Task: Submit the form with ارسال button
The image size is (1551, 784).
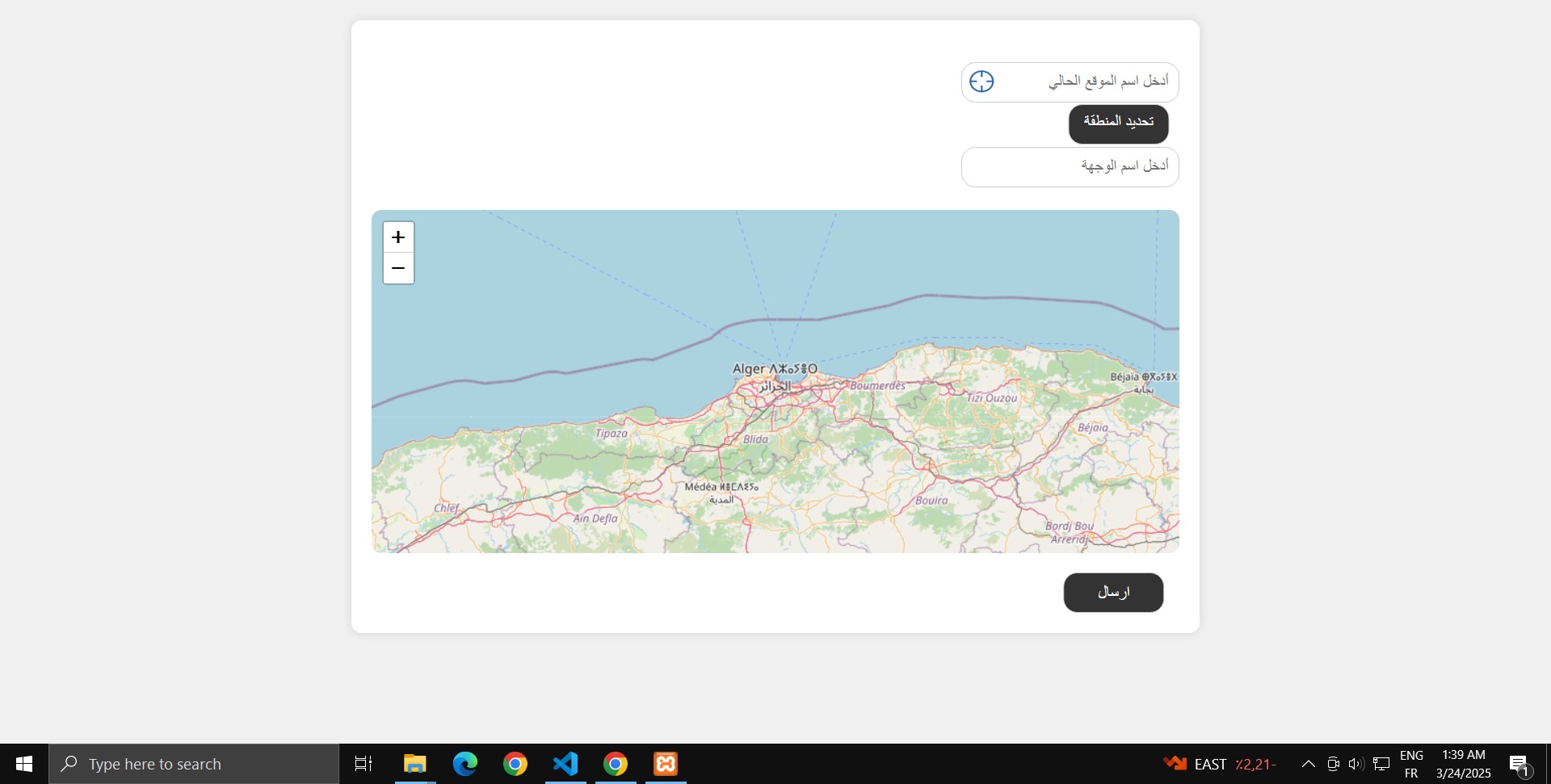Action: tap(1113, 593)
